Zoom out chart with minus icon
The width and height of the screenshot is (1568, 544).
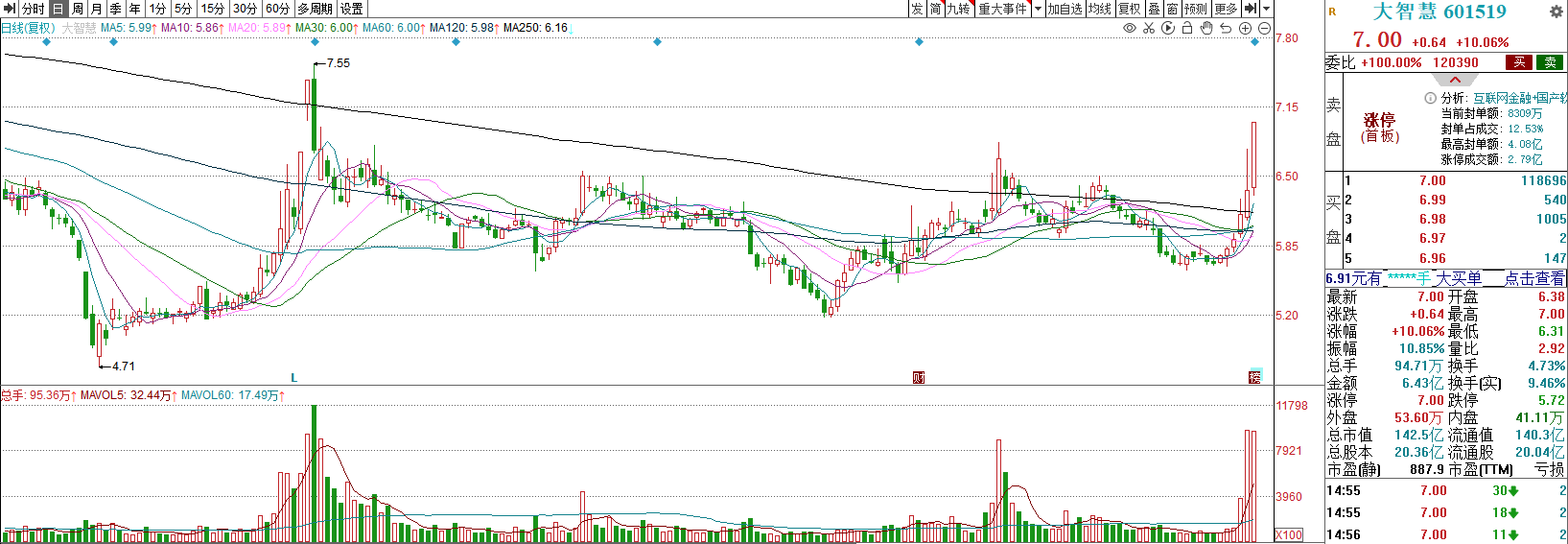click(x=1264, y=28)
